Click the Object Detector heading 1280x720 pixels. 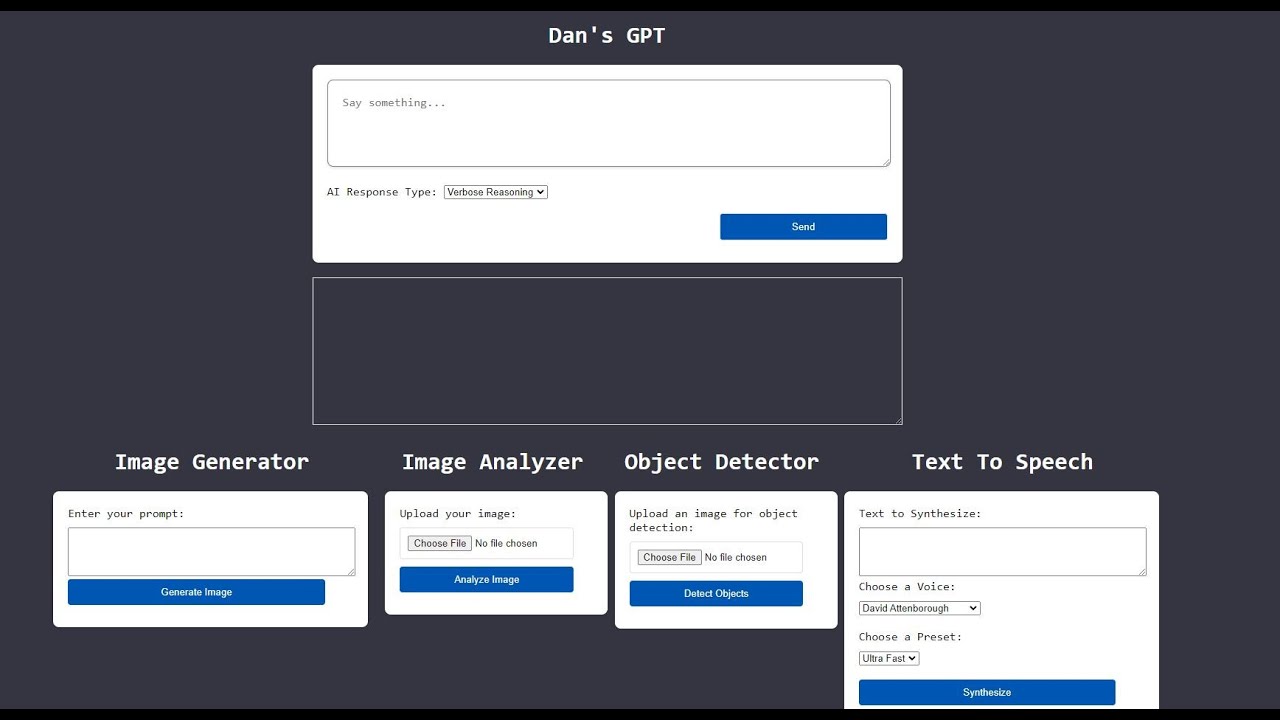pyautogui.click(x=721, y=462)
